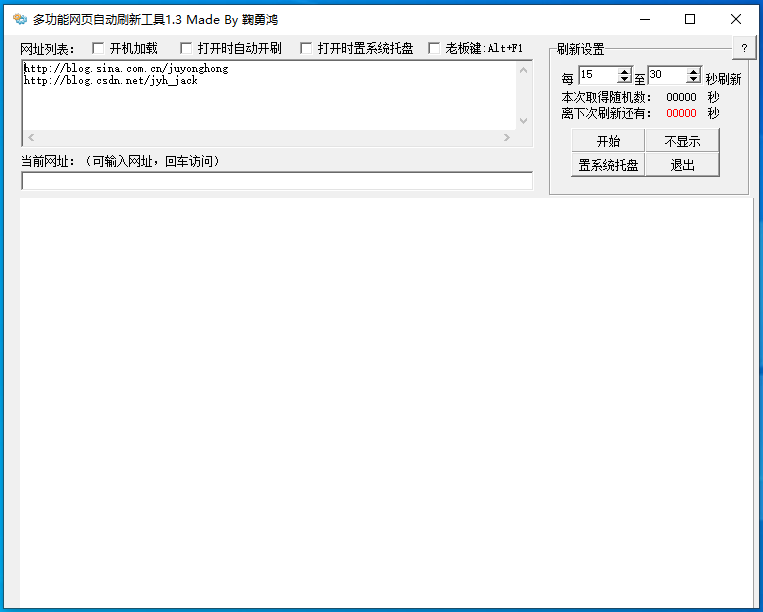Click the 网址列表 label
The image size is (763, 612).
(47, 49)
